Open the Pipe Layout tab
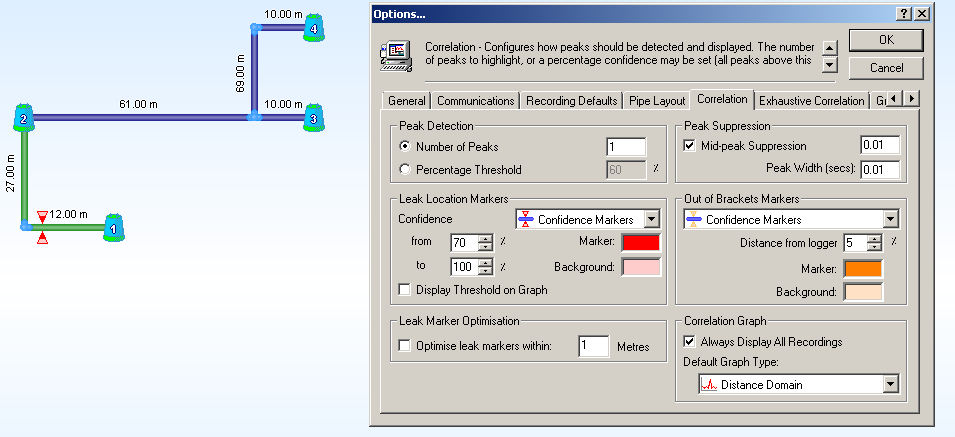Viewport: 955px width, 437px height. (x=657, y=100)
